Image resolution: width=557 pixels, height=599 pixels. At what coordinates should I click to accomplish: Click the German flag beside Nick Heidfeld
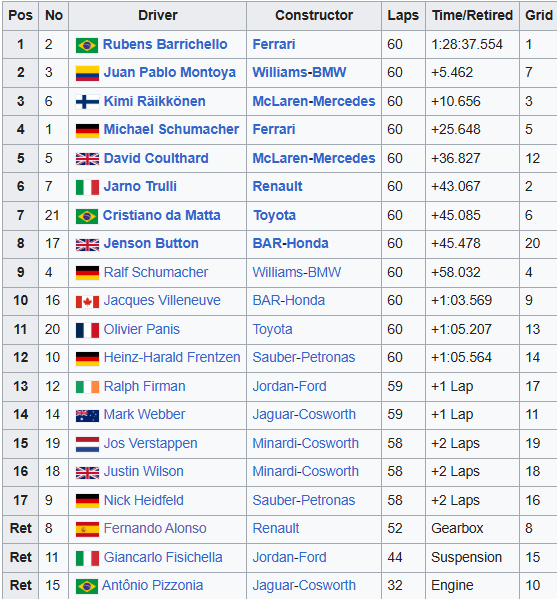pyautogui.click(x=87, y=501)
